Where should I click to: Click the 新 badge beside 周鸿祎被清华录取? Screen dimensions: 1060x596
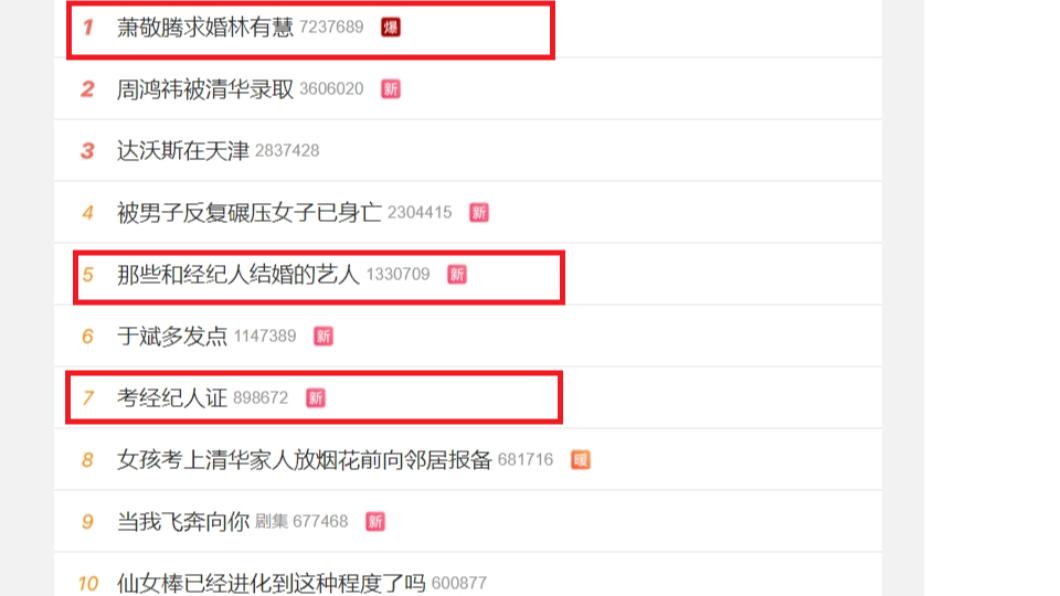click(x=390, y=89)
